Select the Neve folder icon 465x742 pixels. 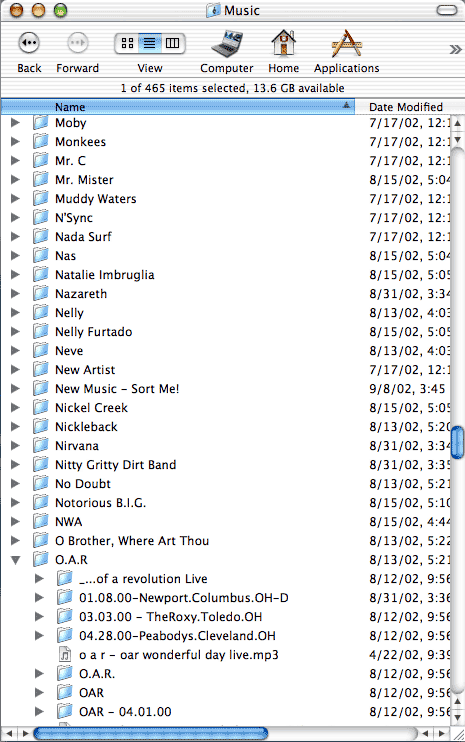coord(41,350)
